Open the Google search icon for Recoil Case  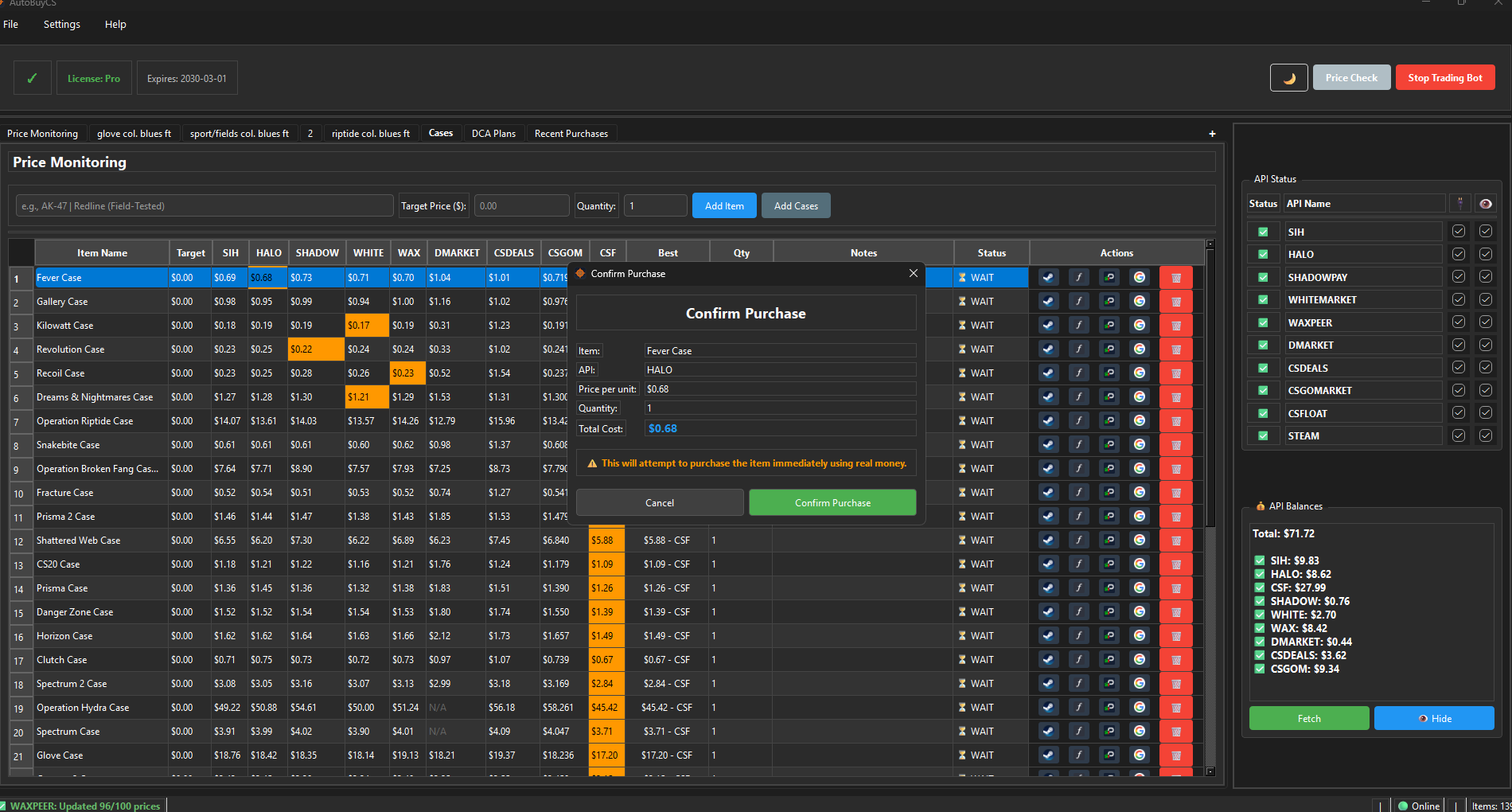click(1140, 373)
